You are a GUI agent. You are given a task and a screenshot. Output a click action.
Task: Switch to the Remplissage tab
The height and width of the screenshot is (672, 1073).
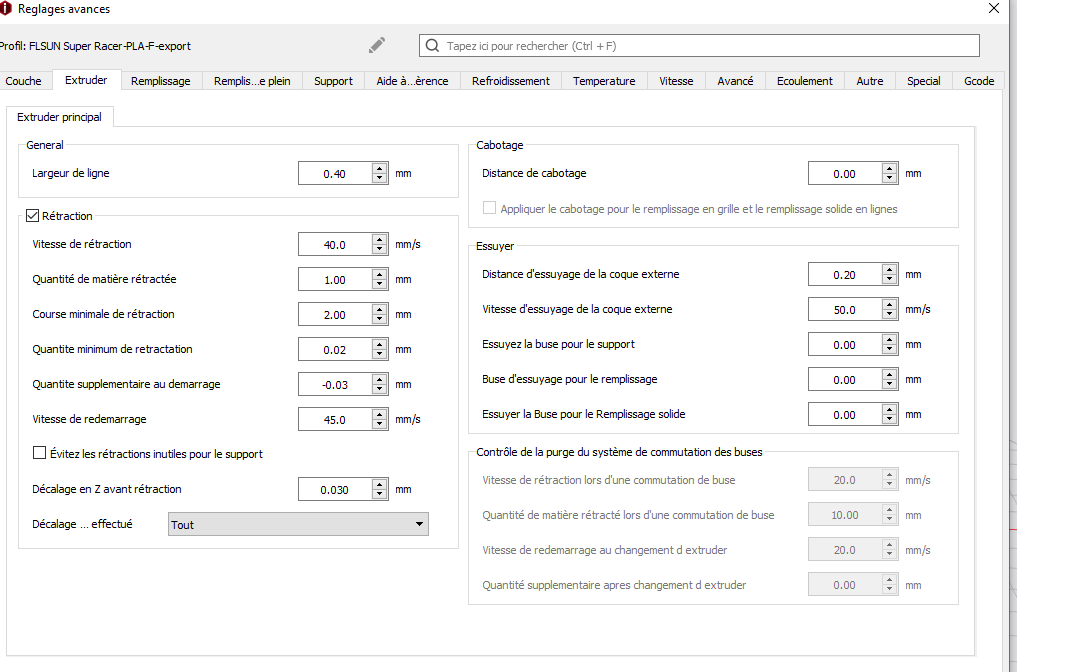[x=160, y=81]
